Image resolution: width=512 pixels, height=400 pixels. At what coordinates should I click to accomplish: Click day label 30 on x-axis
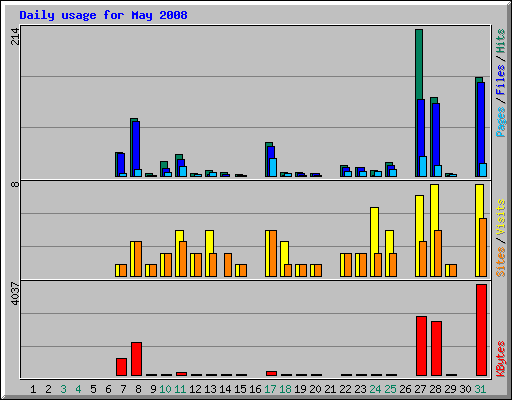[465, 389]
